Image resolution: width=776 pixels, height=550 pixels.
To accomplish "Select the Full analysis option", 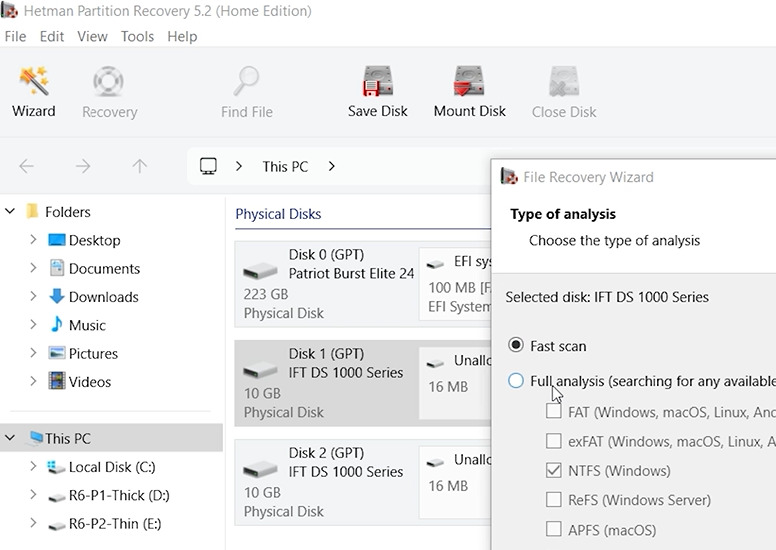I will [x=515, y=380].
